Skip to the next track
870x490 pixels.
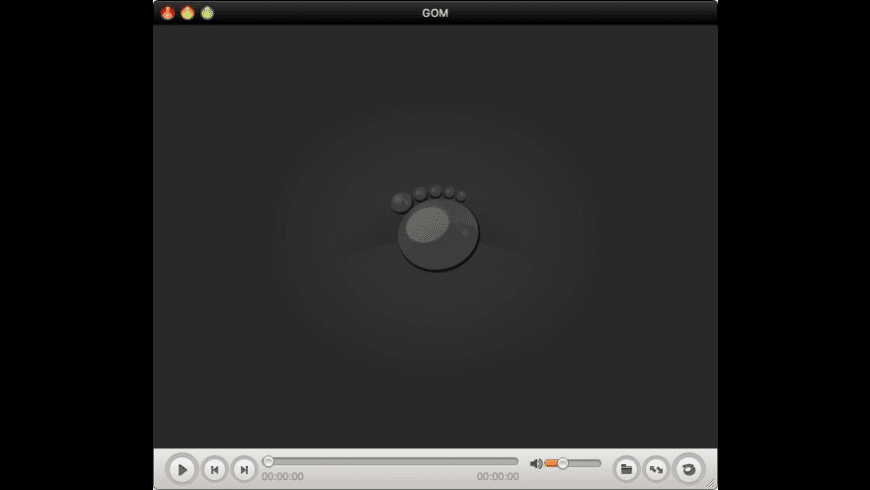point(244,470)
